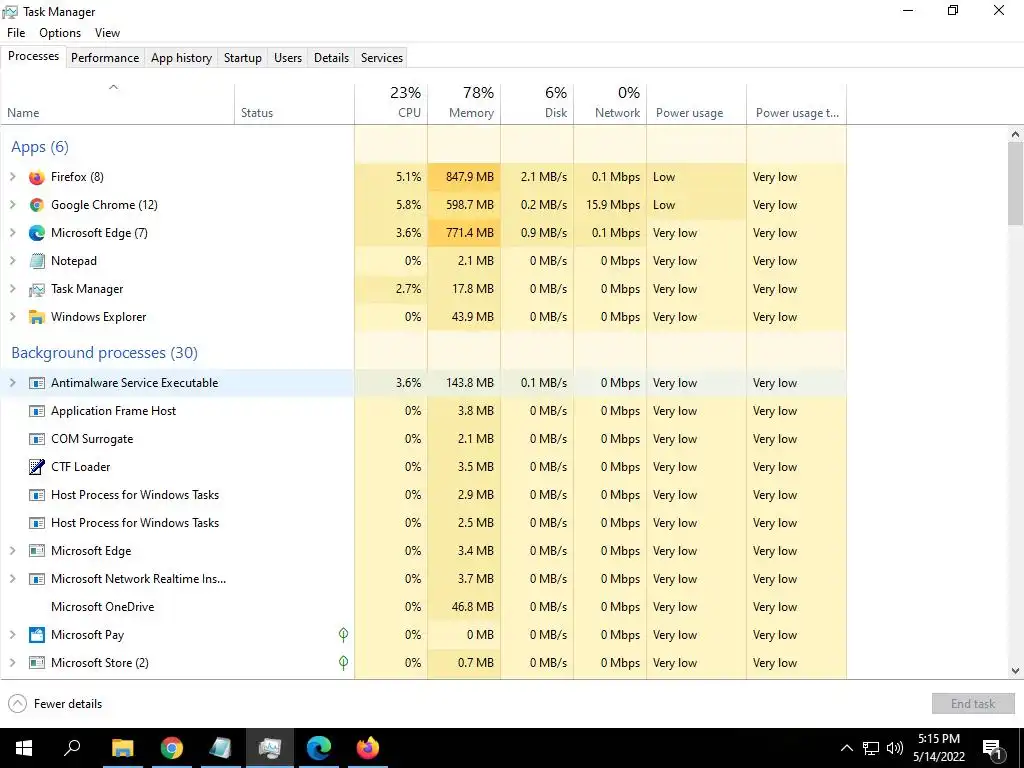Expand Antimalware Service Executable entry
The width and height of the screenshot is (1024, 768).
coord(12,383)
